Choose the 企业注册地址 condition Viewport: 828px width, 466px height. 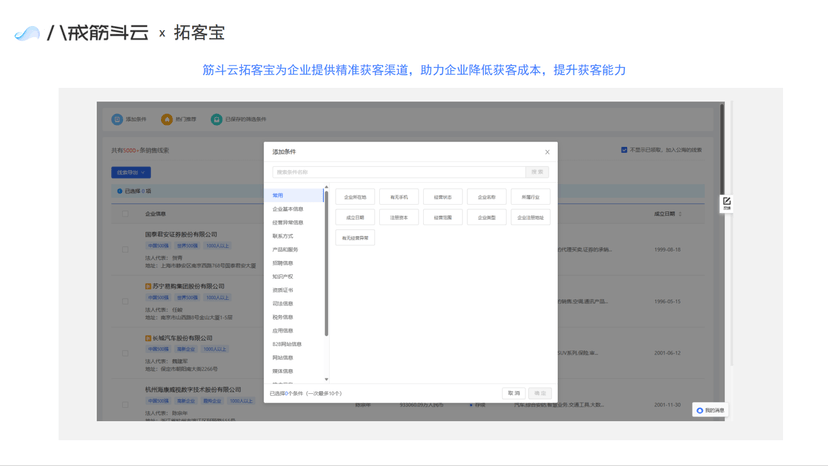[531, 218]
